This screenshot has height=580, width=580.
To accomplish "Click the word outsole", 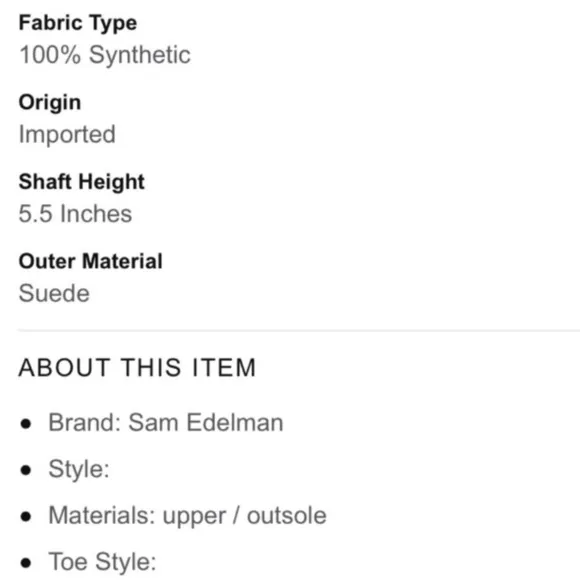I will (x=287, y=516).
